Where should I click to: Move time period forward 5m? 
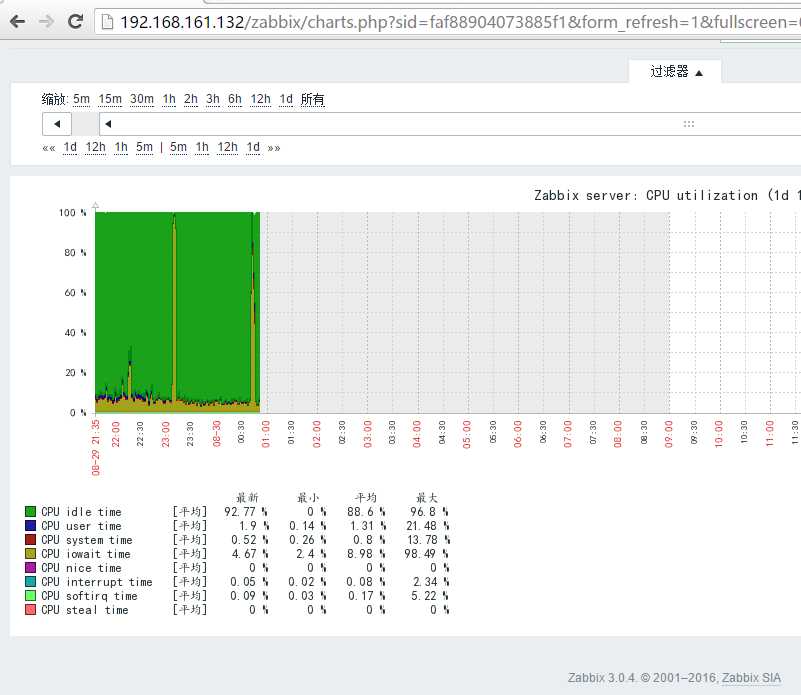pos(178,148)
